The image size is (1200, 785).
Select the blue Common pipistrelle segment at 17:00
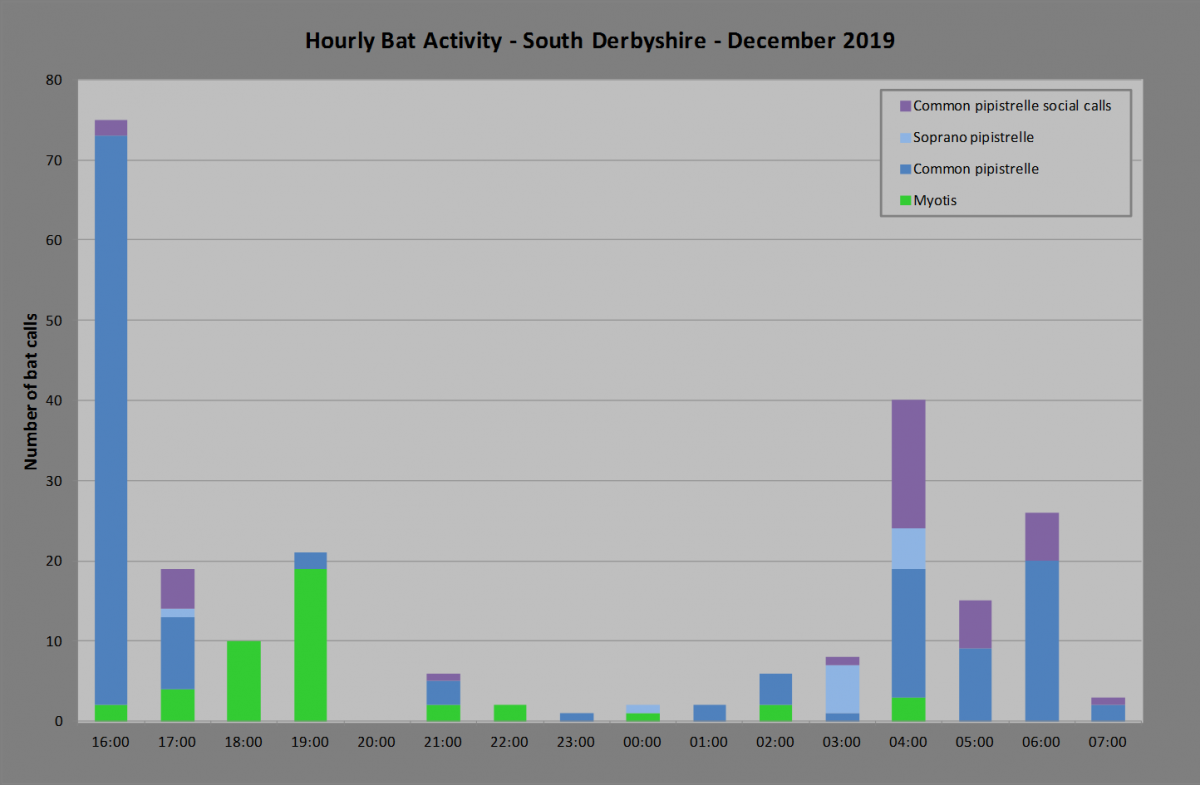(177, 653)
